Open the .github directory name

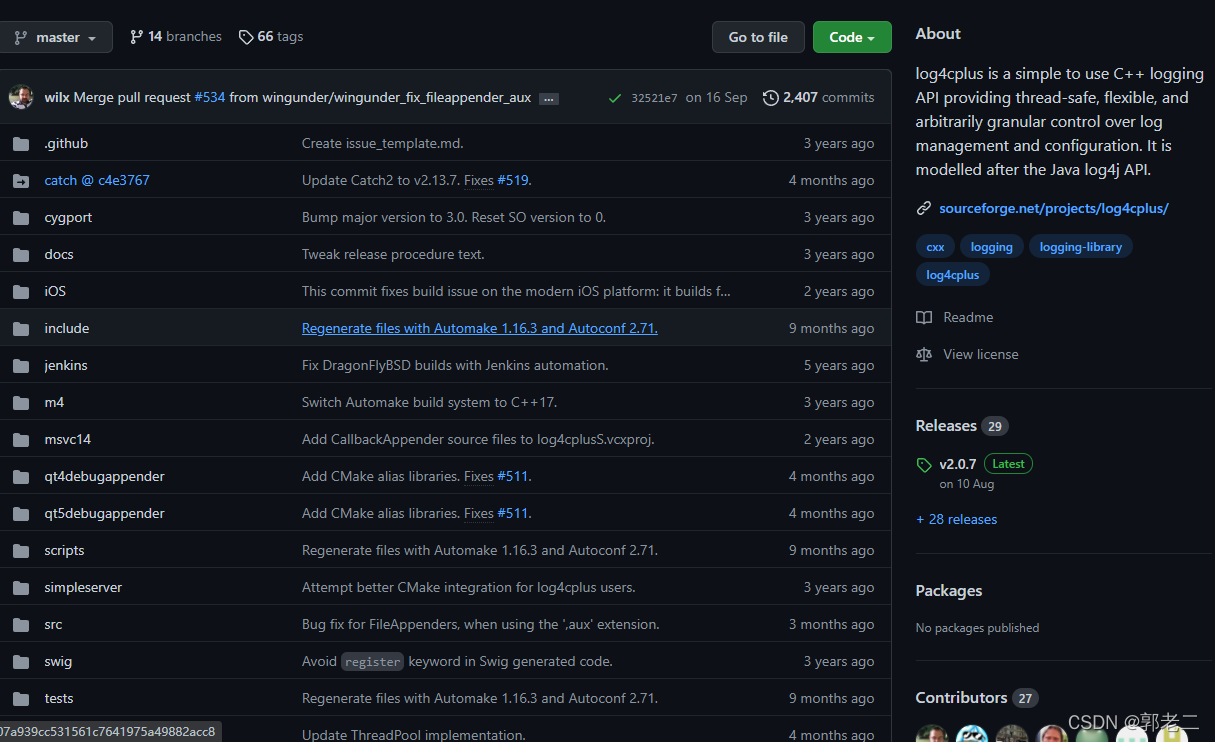pyautogui.click(x=66, y=144)
